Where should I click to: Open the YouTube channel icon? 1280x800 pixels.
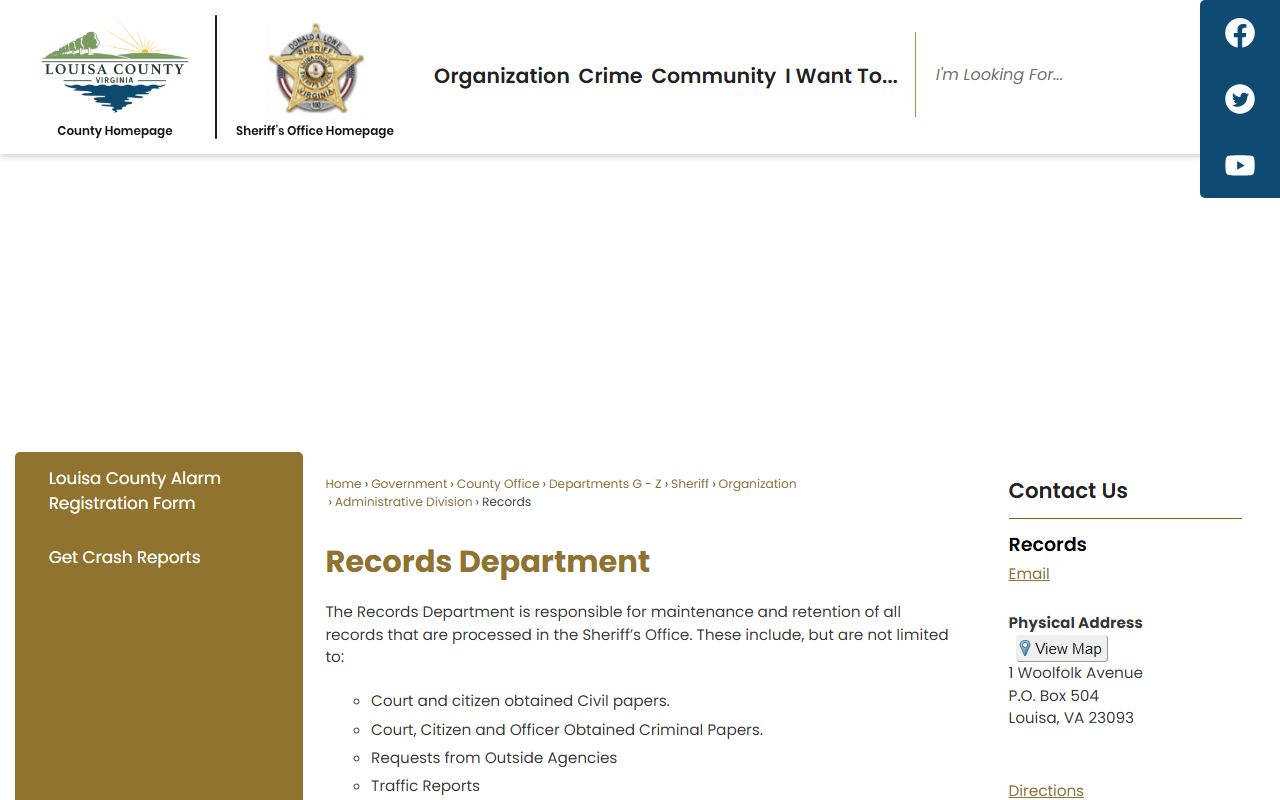click(x=1240, y=165)
